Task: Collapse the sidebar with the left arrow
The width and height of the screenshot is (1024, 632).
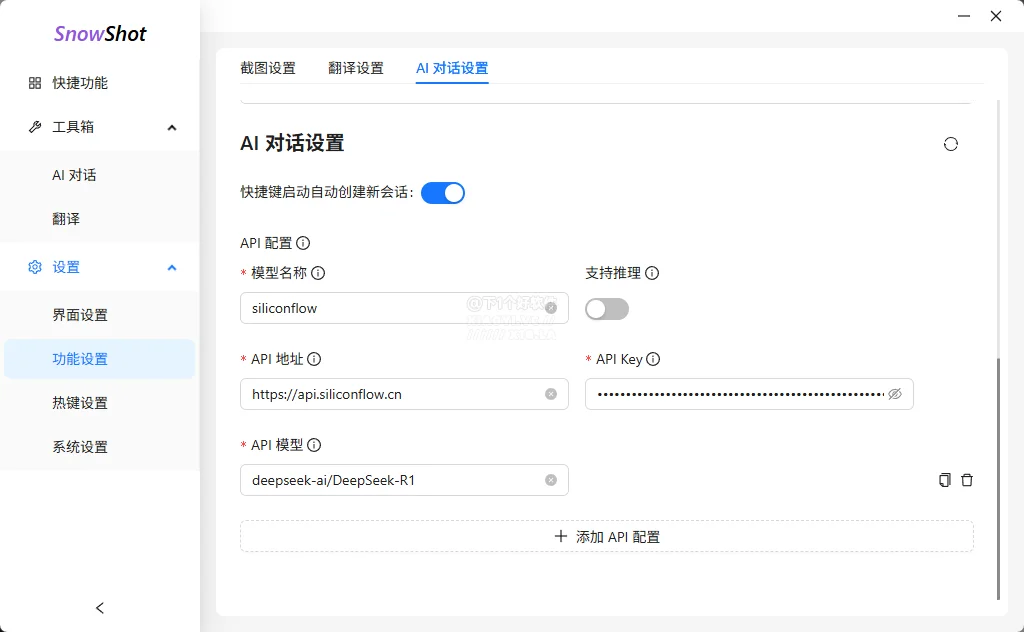Action: point(100,608)
